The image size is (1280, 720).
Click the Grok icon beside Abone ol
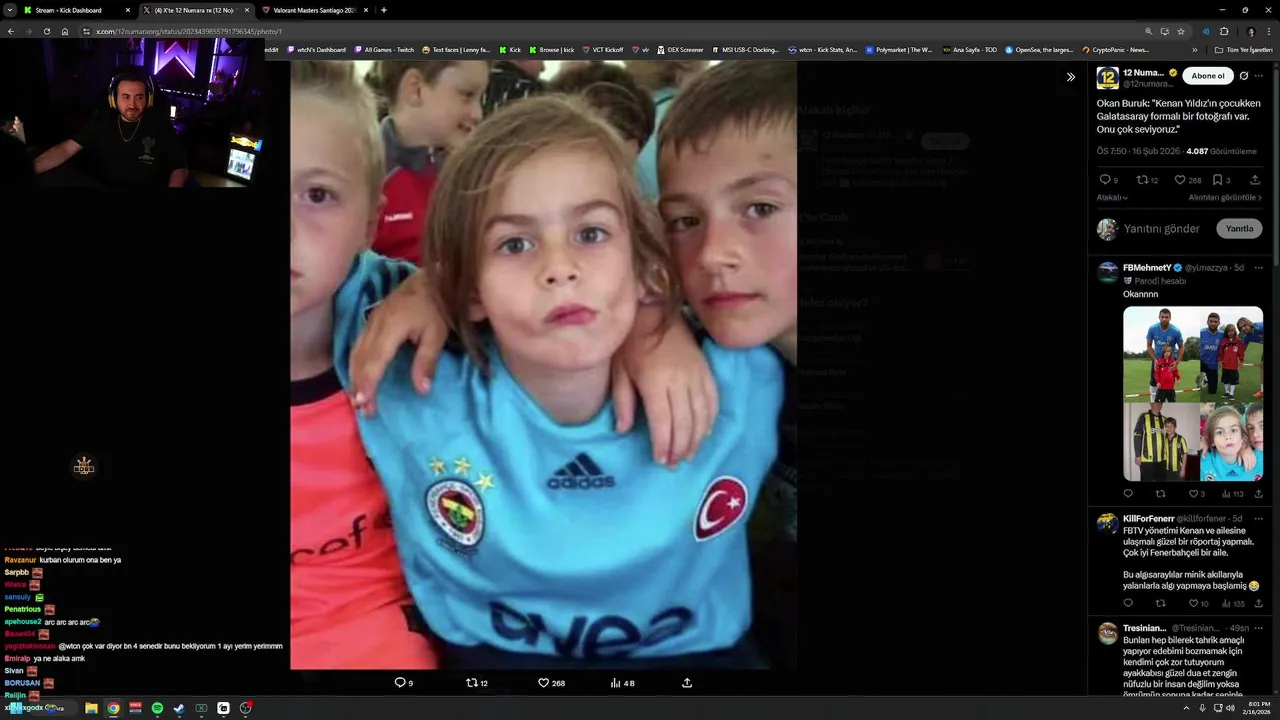pos(1244,76)
